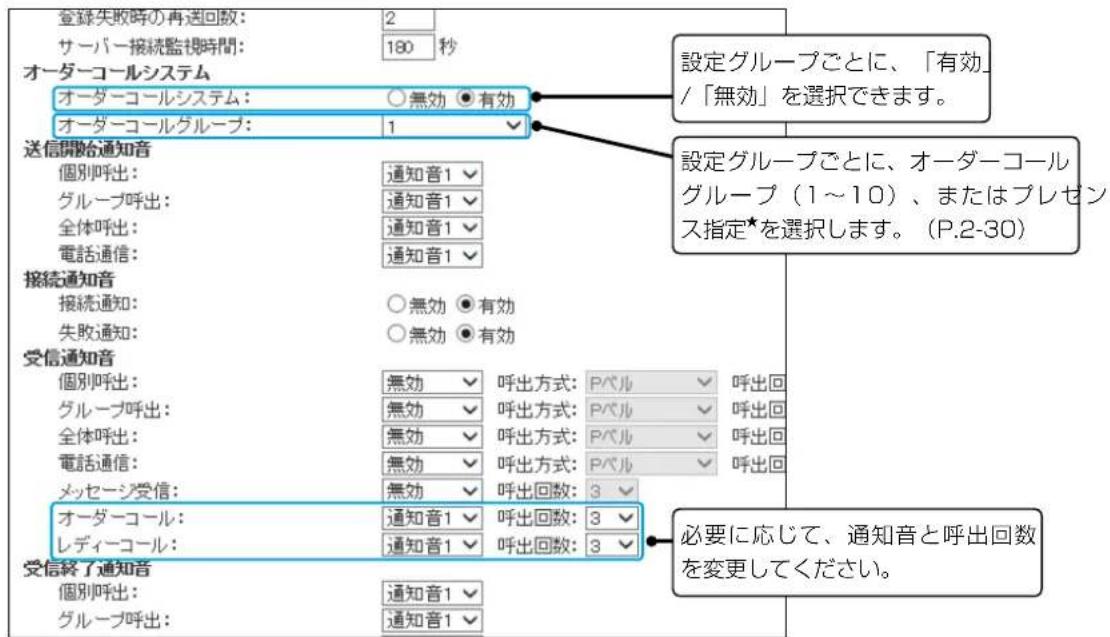Image resolution: width=1110 pixels, height=637 pixels.
Task: Open the レディーコール 呼出回数 dropdown
Action: coord(612,545)
